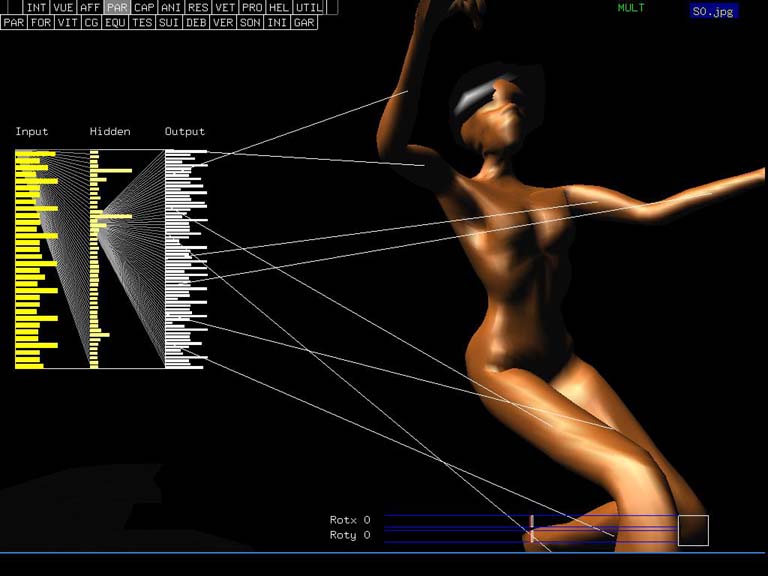Screen dimensions: 768x576
Task: Select the VET menu button
Action: click(226, 7)
